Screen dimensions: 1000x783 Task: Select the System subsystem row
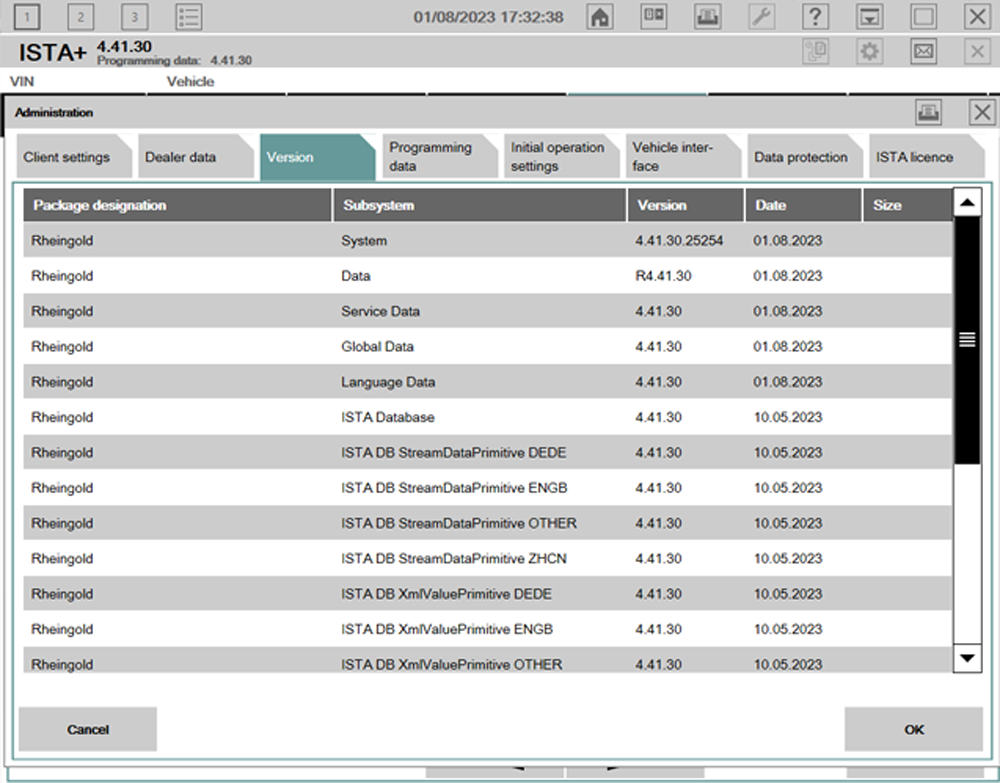click(488, 240)
